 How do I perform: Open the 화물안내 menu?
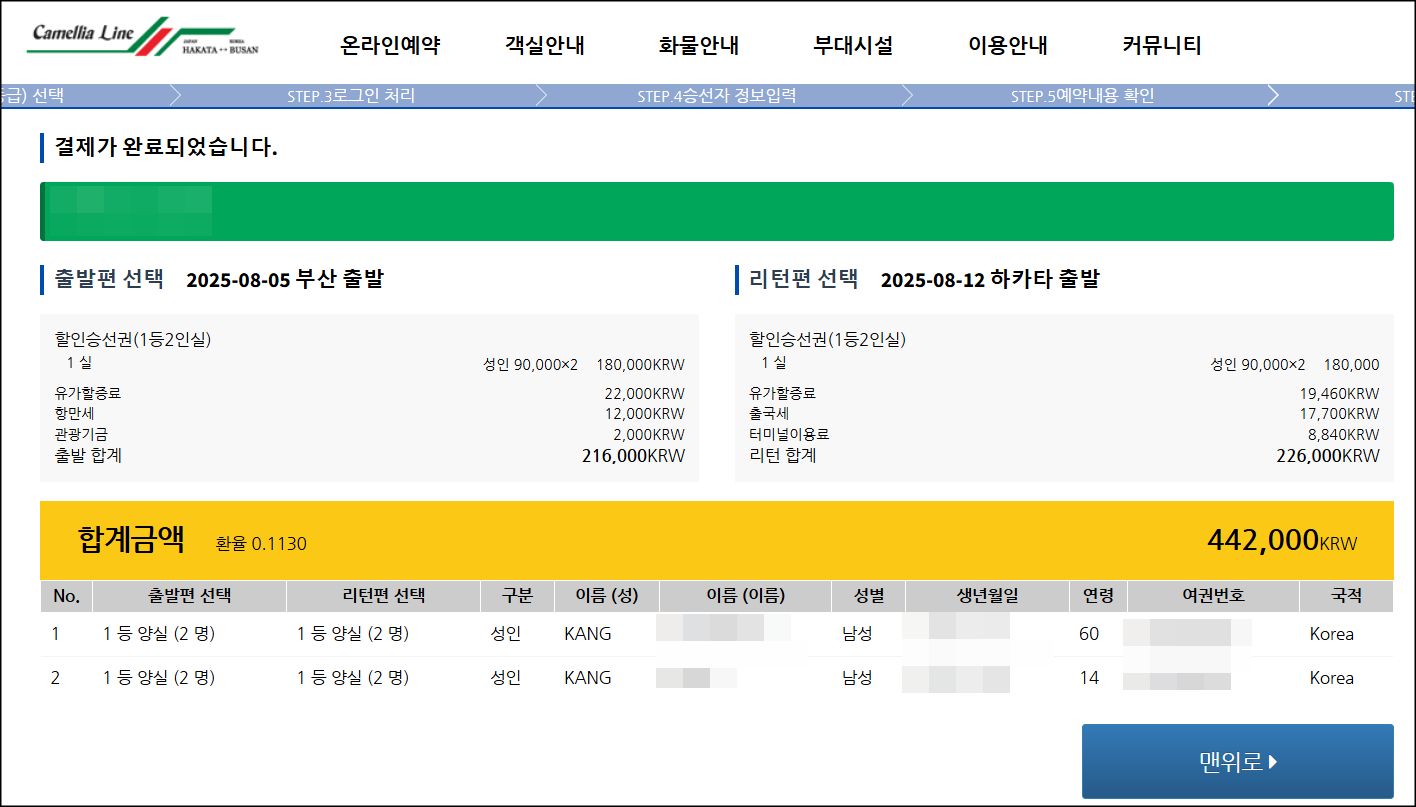click(x=699, y=45)
